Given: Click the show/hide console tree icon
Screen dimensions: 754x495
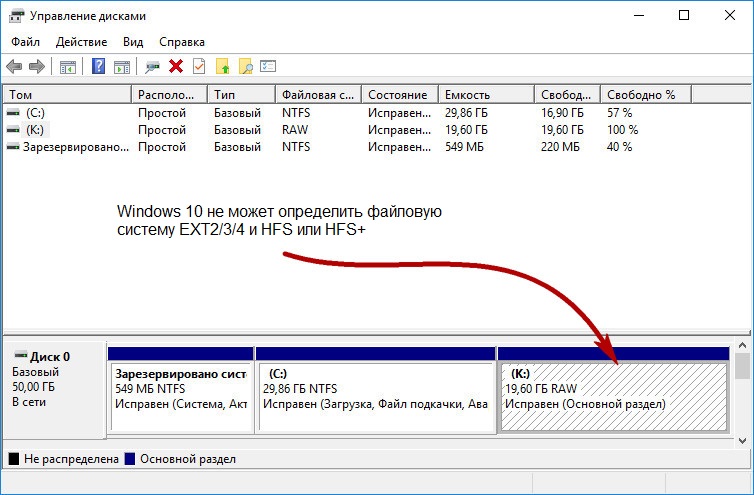Looking at the screenshot, I should coord(68,67).
